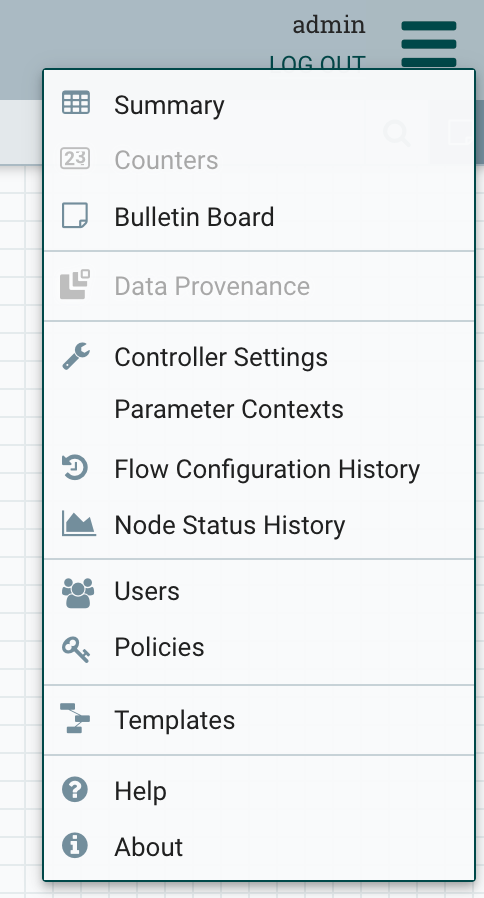The height and width of the screenshot is (898, 484).
Task: Click the LOG OUT link
Action: [x=317, y=62]
